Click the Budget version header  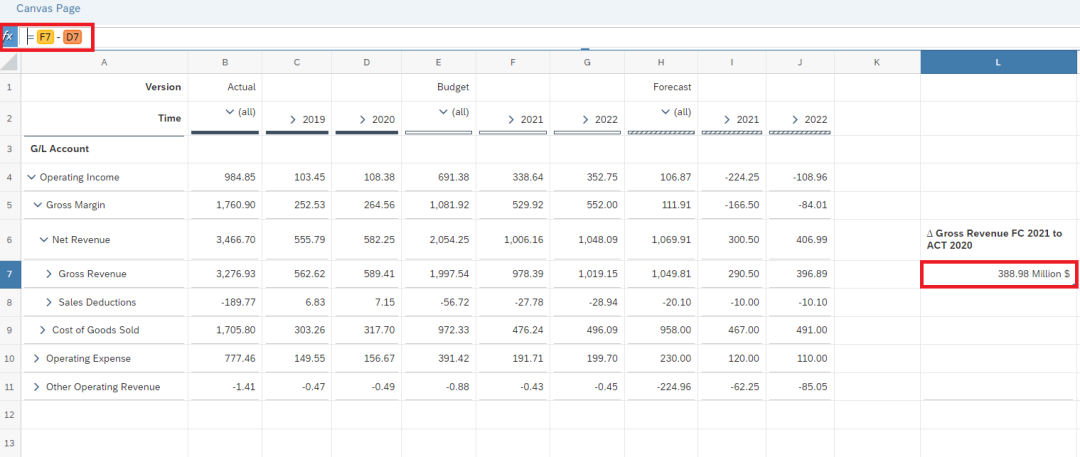pyautogui.click(x=453, y=87)
